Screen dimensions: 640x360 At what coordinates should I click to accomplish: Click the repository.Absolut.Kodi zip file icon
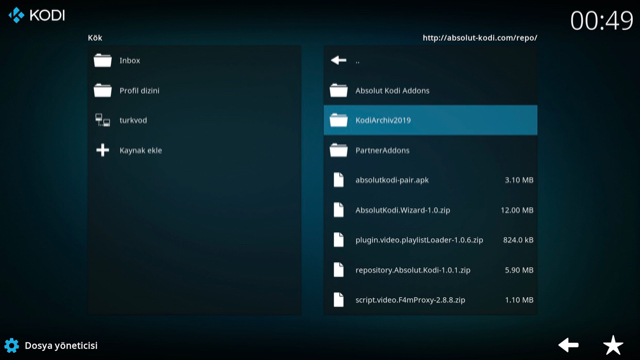pyautogui.click(x=338, y=270)
